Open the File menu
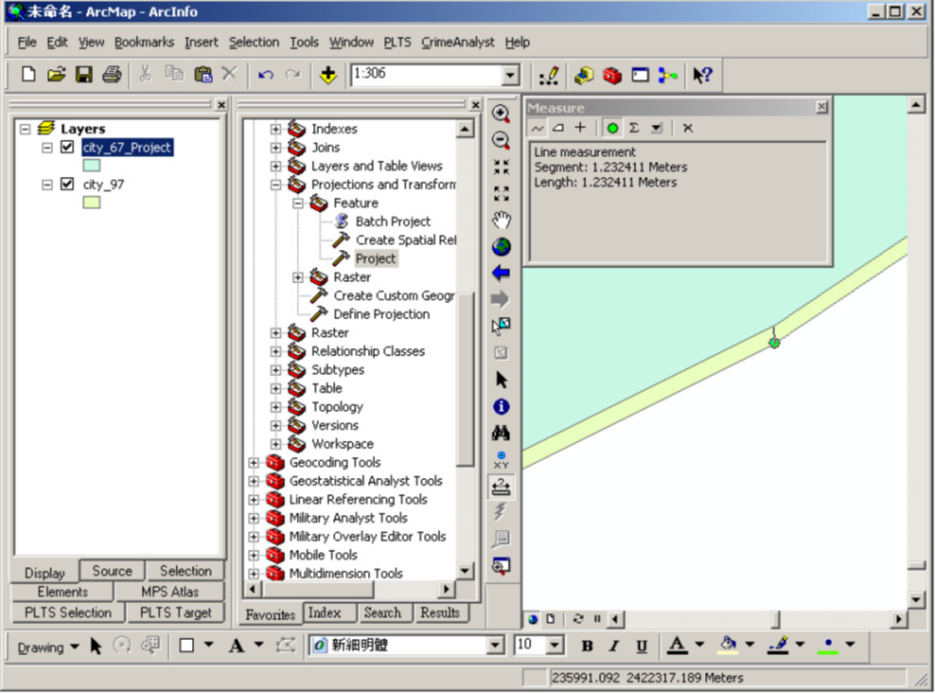 click(x=27, y=42)
